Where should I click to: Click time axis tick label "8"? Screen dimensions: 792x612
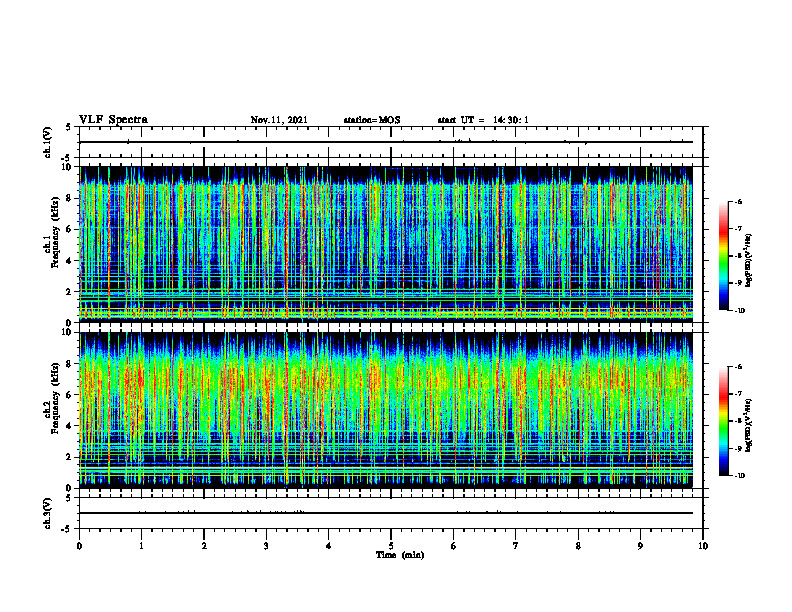(x=578, y=546)
